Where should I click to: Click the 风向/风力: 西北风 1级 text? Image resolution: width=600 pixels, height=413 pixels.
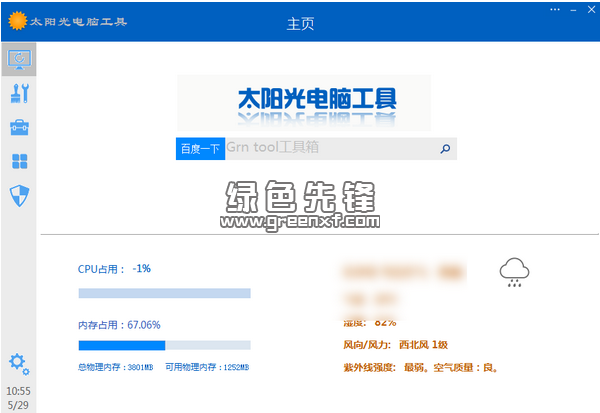tap(395, 345)
